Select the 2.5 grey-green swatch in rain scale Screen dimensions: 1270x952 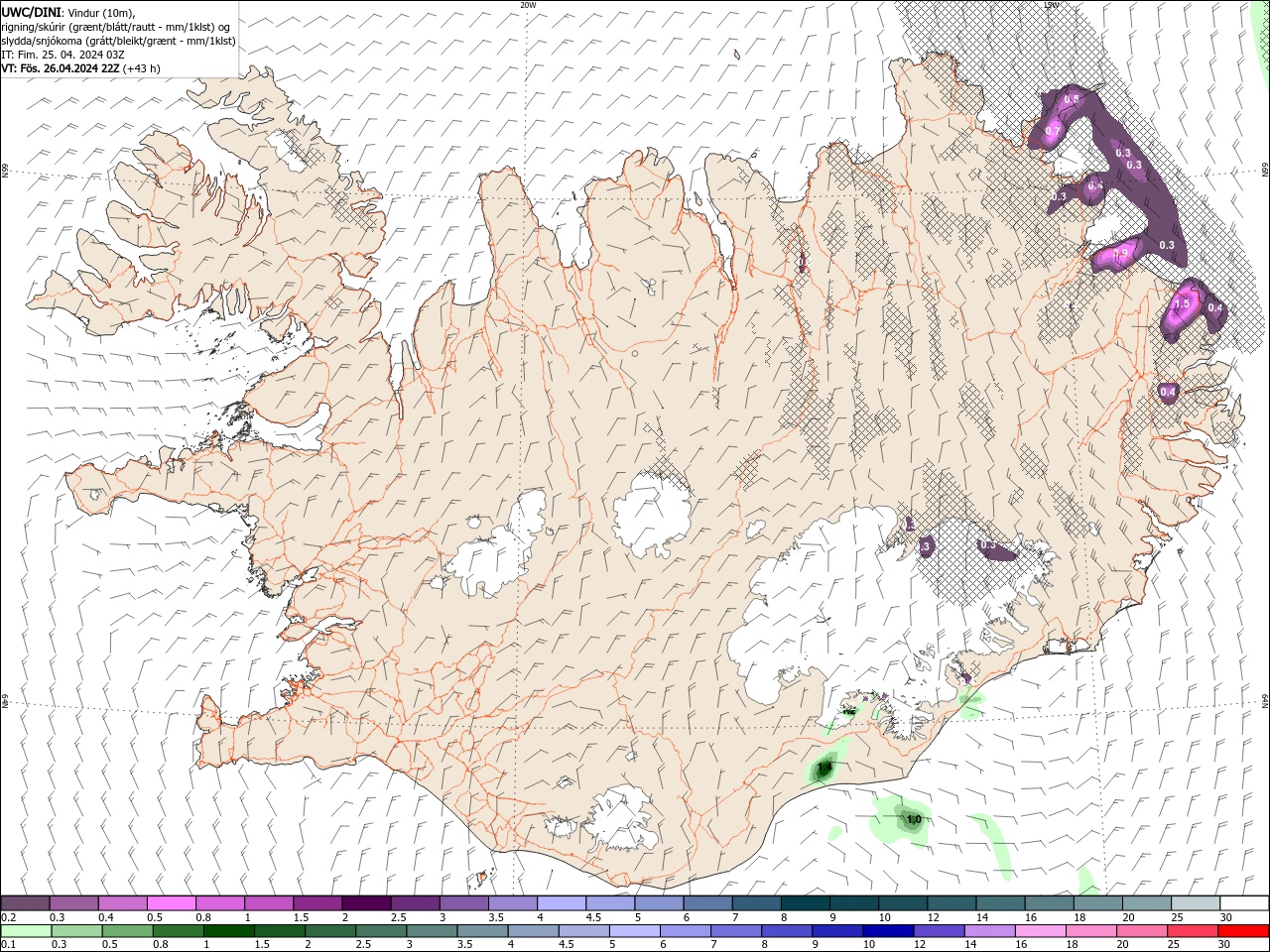coord(381,931)
